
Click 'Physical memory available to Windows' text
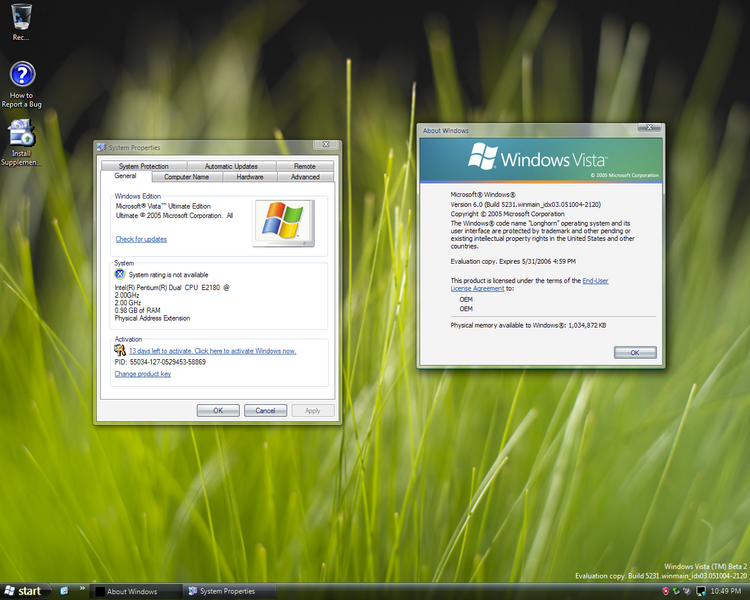coord(529,325)
